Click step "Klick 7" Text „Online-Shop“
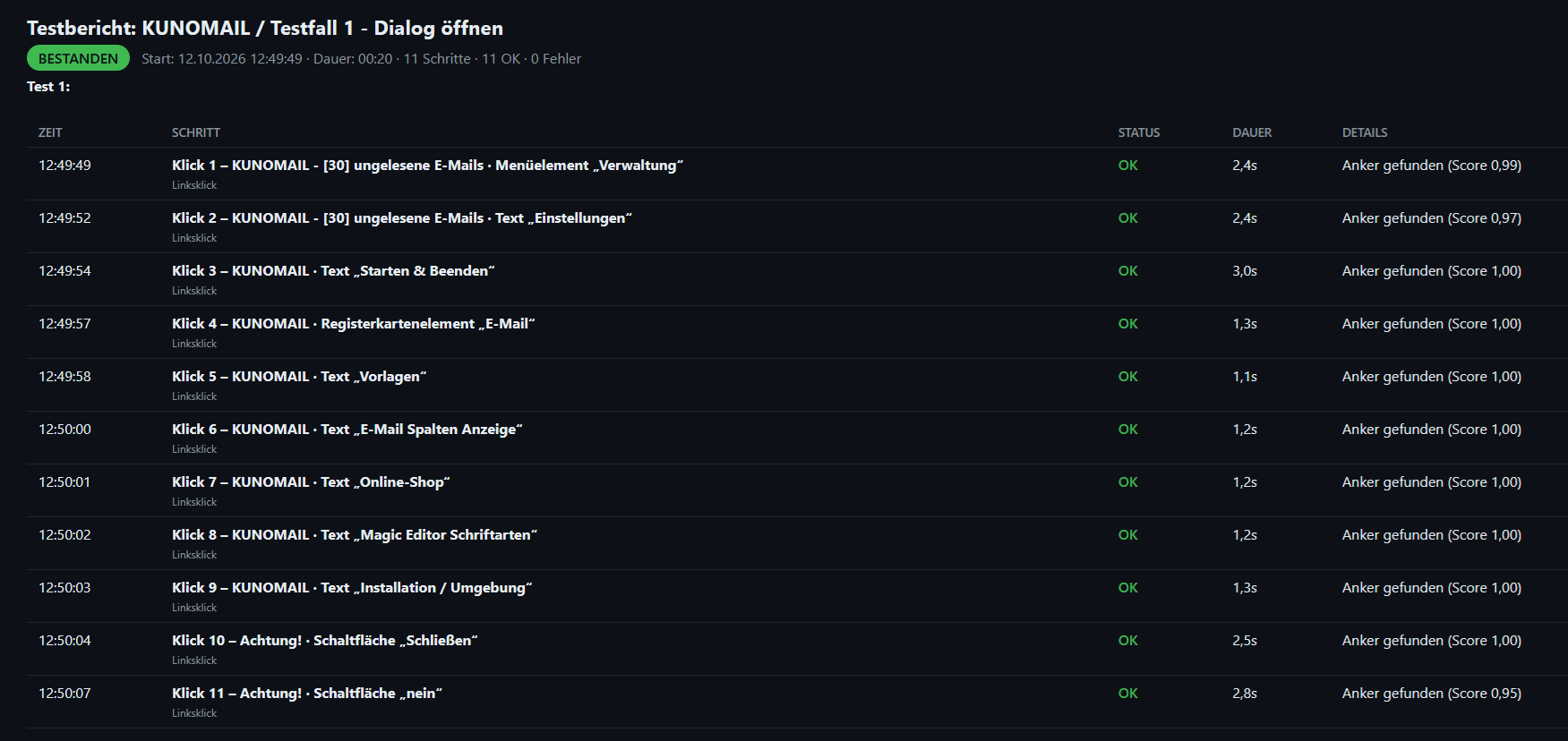1568x741 pixels. [311, 482]
